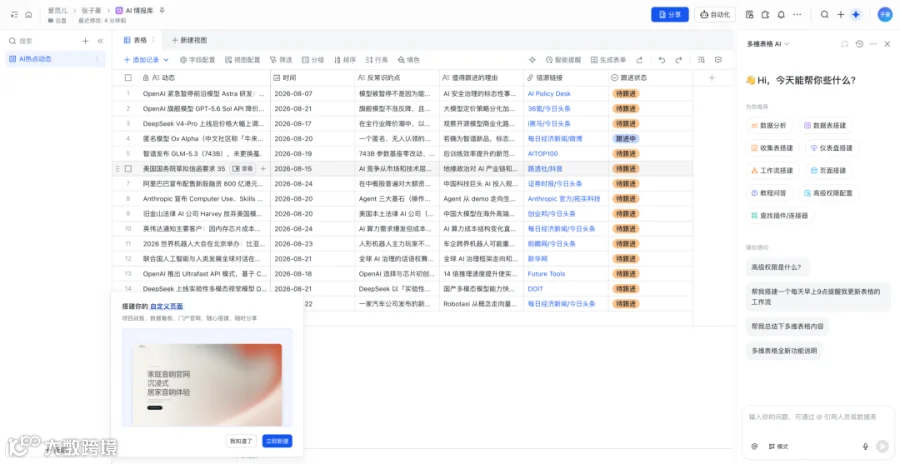This screenshot has height=464, width=900.
Task: Open 字段配置 field settings
Action: [x=197, y=60]
